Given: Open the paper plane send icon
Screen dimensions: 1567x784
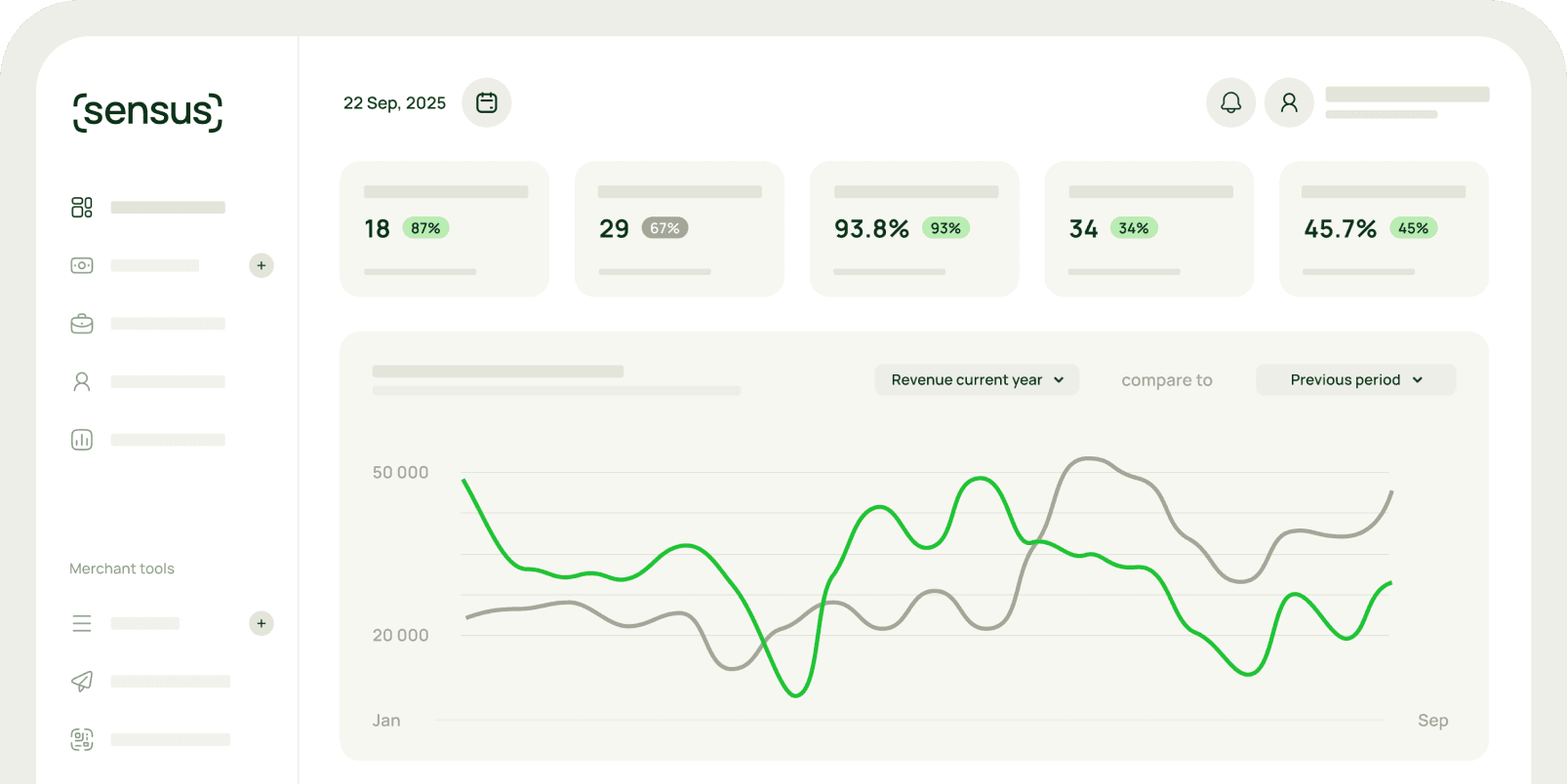Looking at the screenshot, I should click(x=82, y=681).
